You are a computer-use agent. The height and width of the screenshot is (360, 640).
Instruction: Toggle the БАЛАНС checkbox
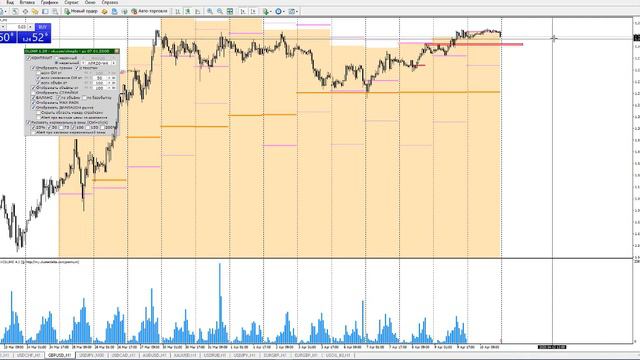(33, 98)
